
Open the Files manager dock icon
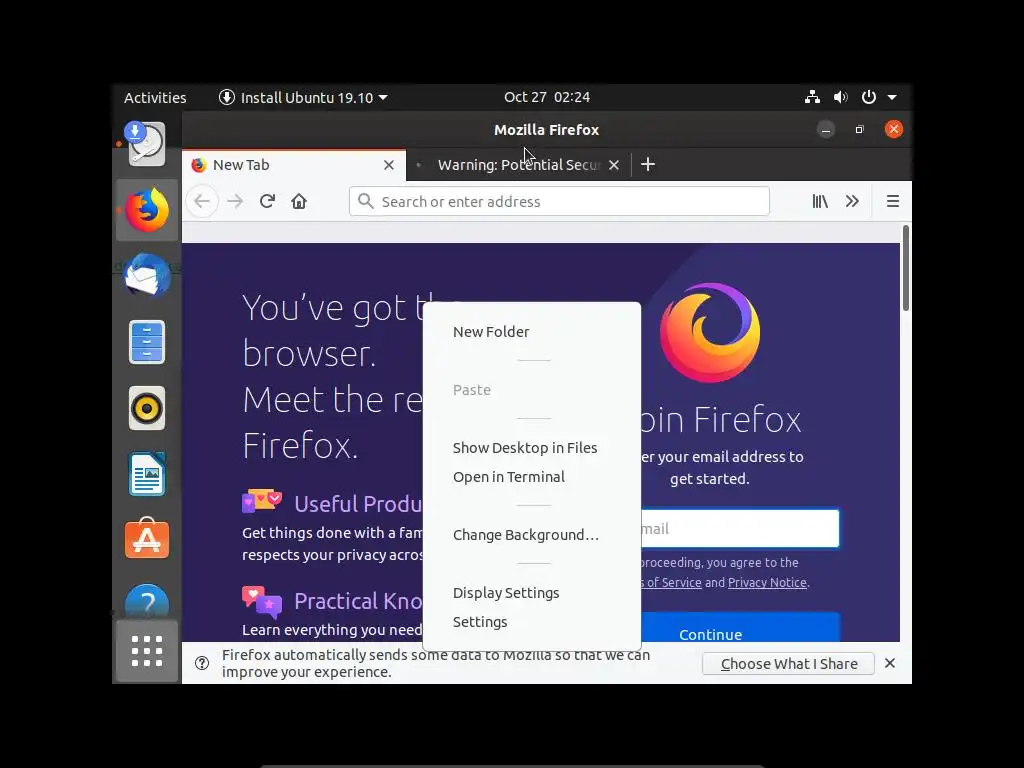pyautogui.click(x=147, y=342)
